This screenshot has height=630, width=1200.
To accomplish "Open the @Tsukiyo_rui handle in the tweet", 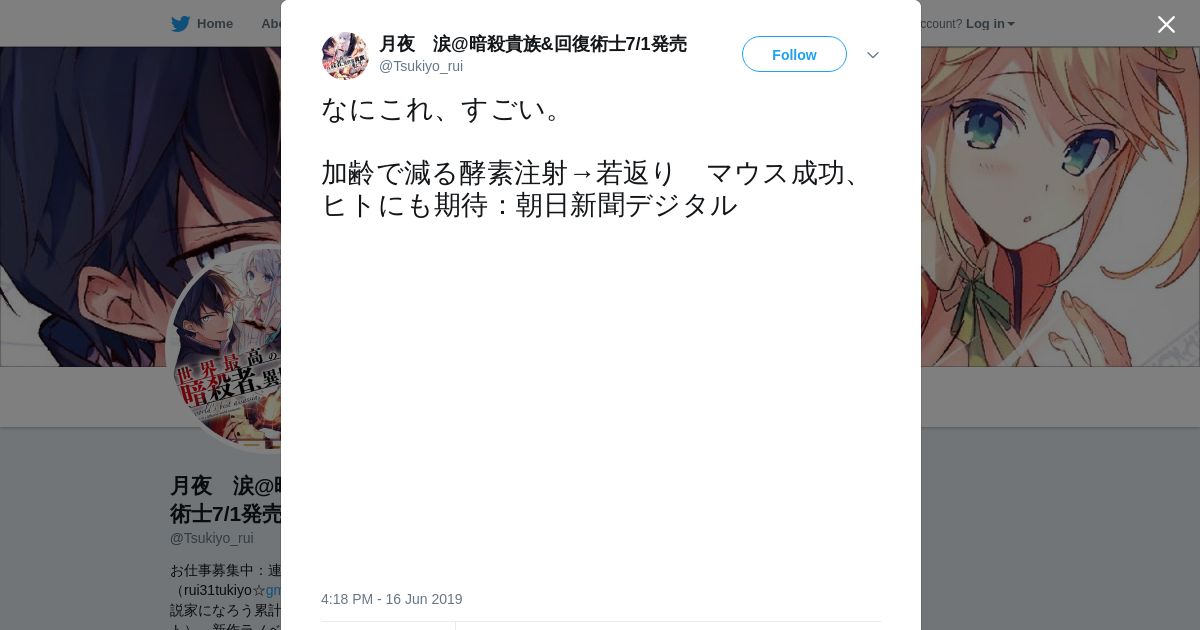I will (x=421, y=66).
